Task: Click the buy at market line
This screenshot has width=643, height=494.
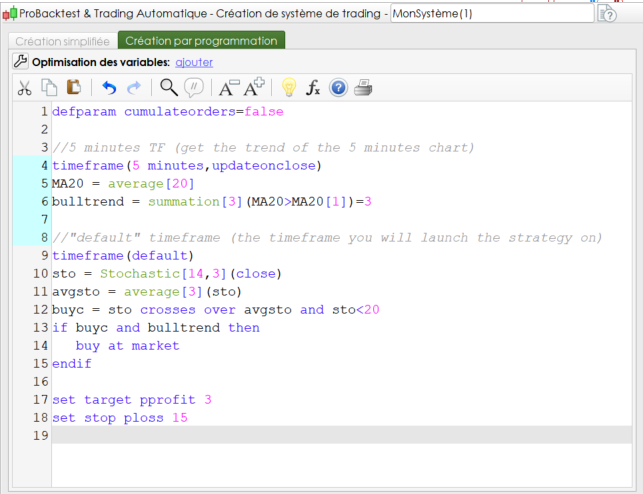Action: (128, 346)
